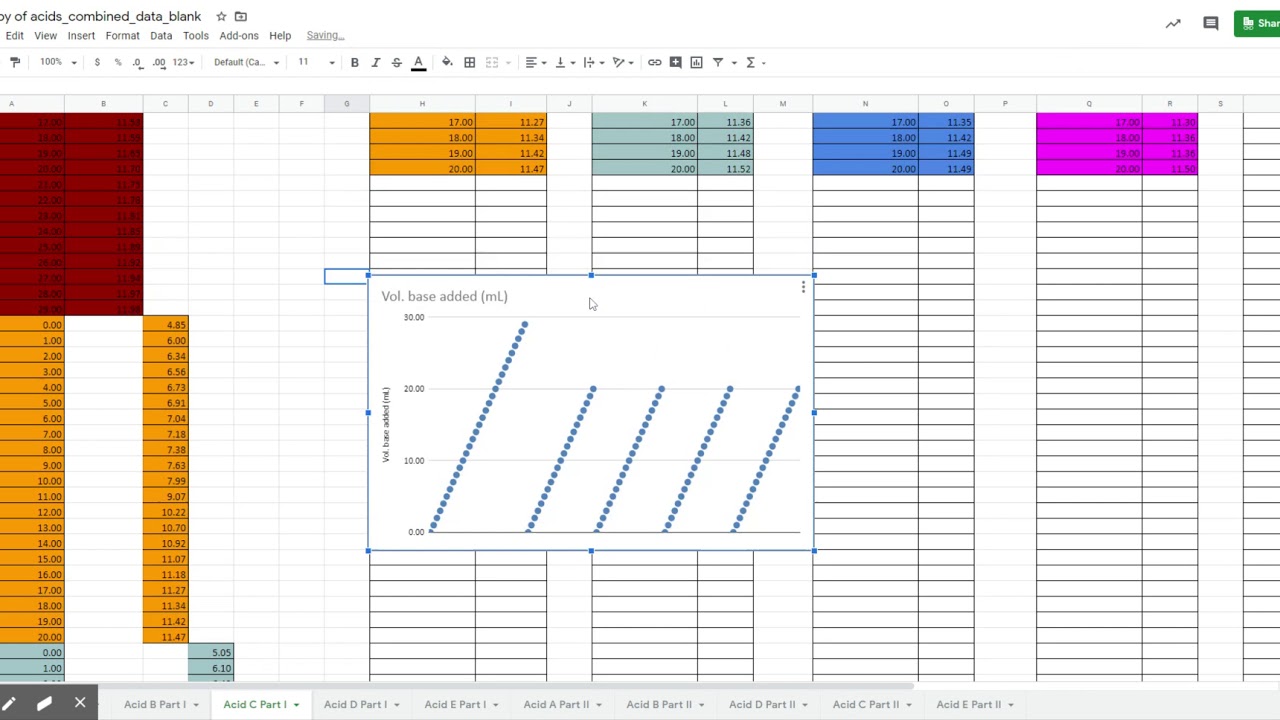The width and height of the screenshot is (1280, 720).
Task: Open the text rotation dropdown
Action: (x=623, y=62)
